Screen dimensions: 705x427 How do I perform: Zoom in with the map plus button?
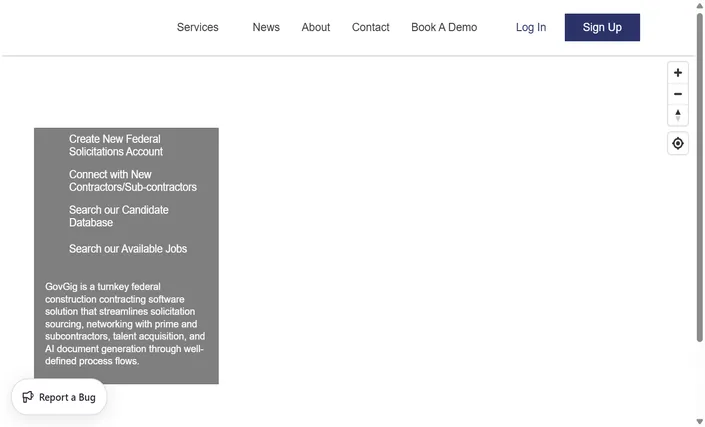coord(678,73)
